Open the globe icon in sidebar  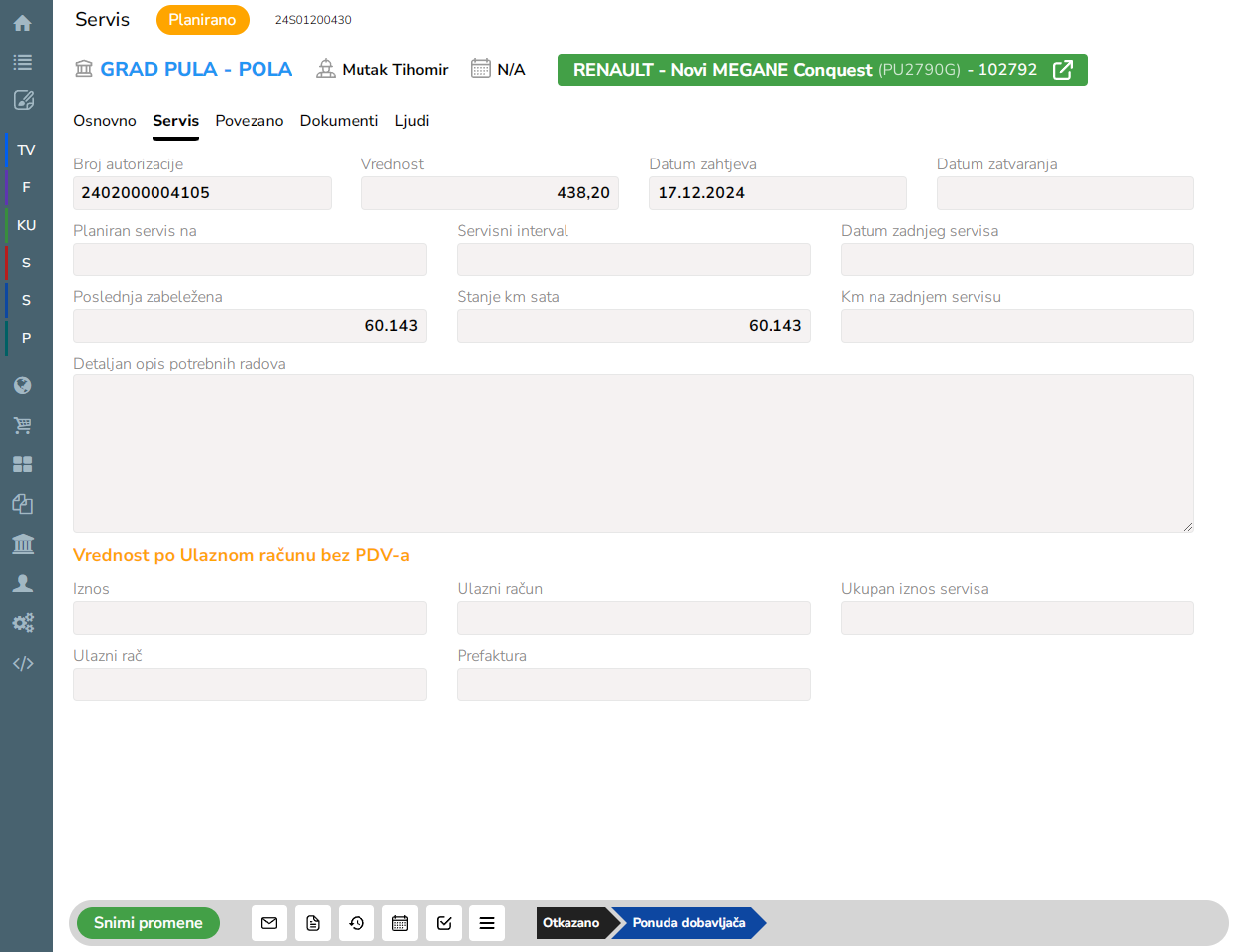tap(23, 385)
